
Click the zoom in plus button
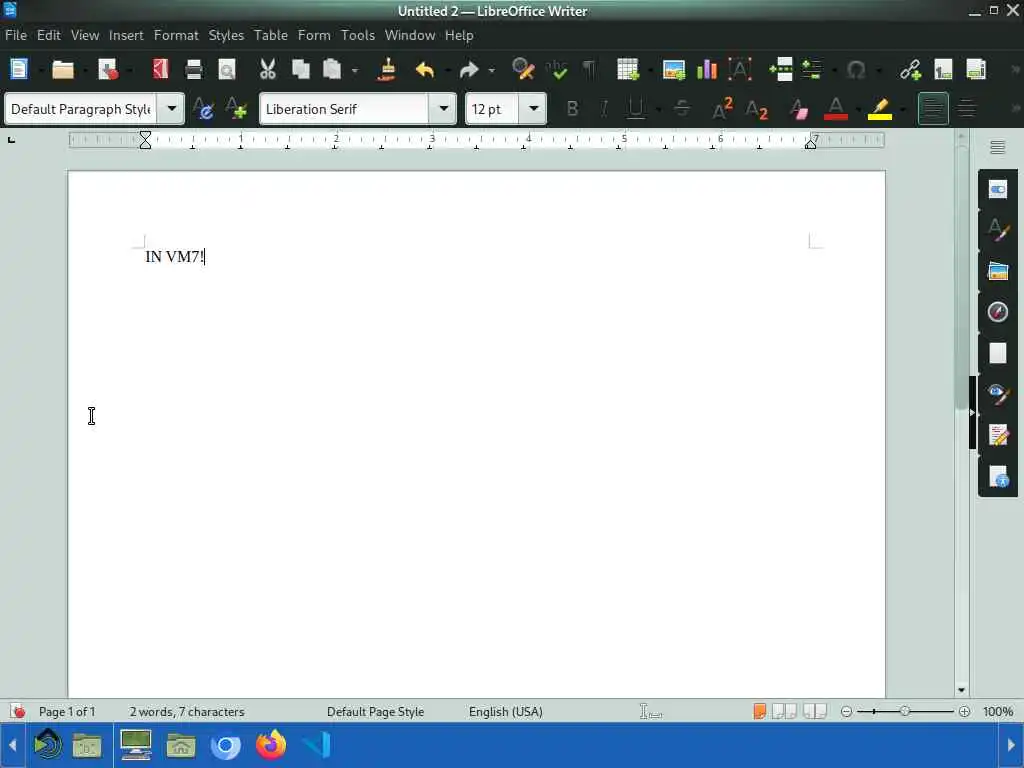tap(965, 712)
